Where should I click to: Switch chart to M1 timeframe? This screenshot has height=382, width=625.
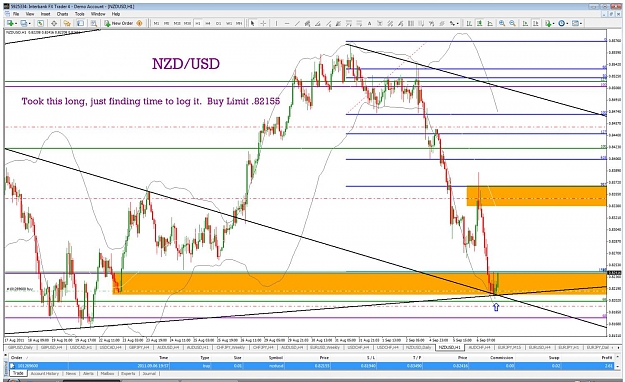point(156,24)
